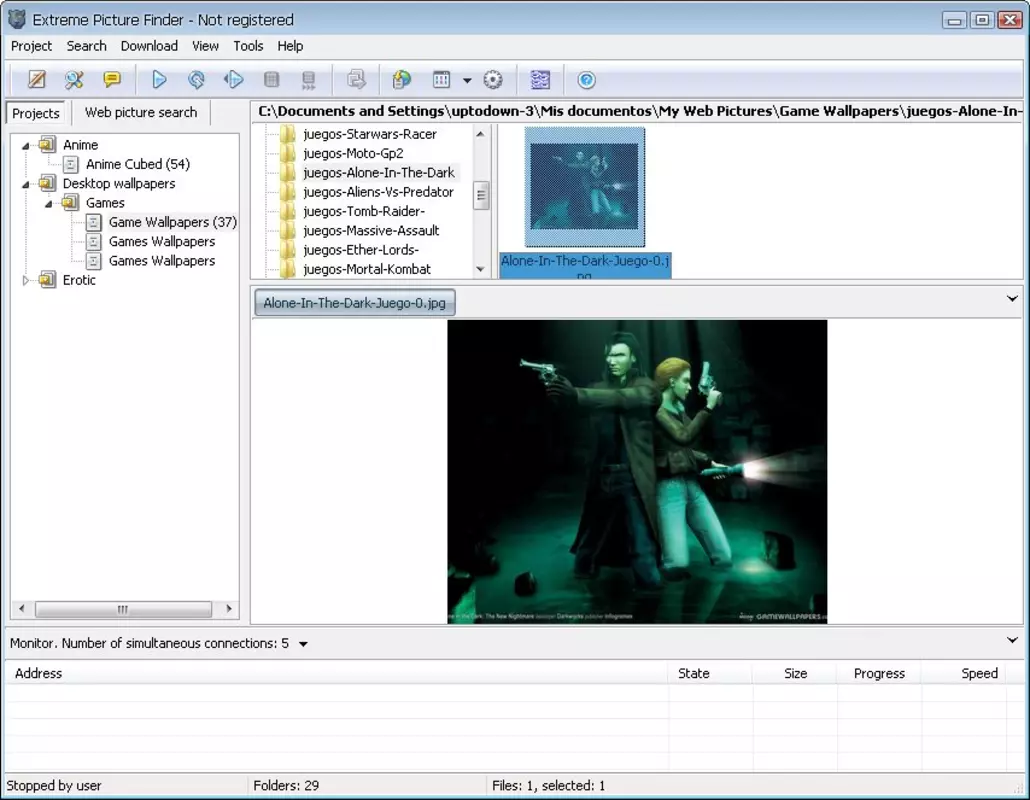Click the thumbnail view mode icon

tap(441, 80)
